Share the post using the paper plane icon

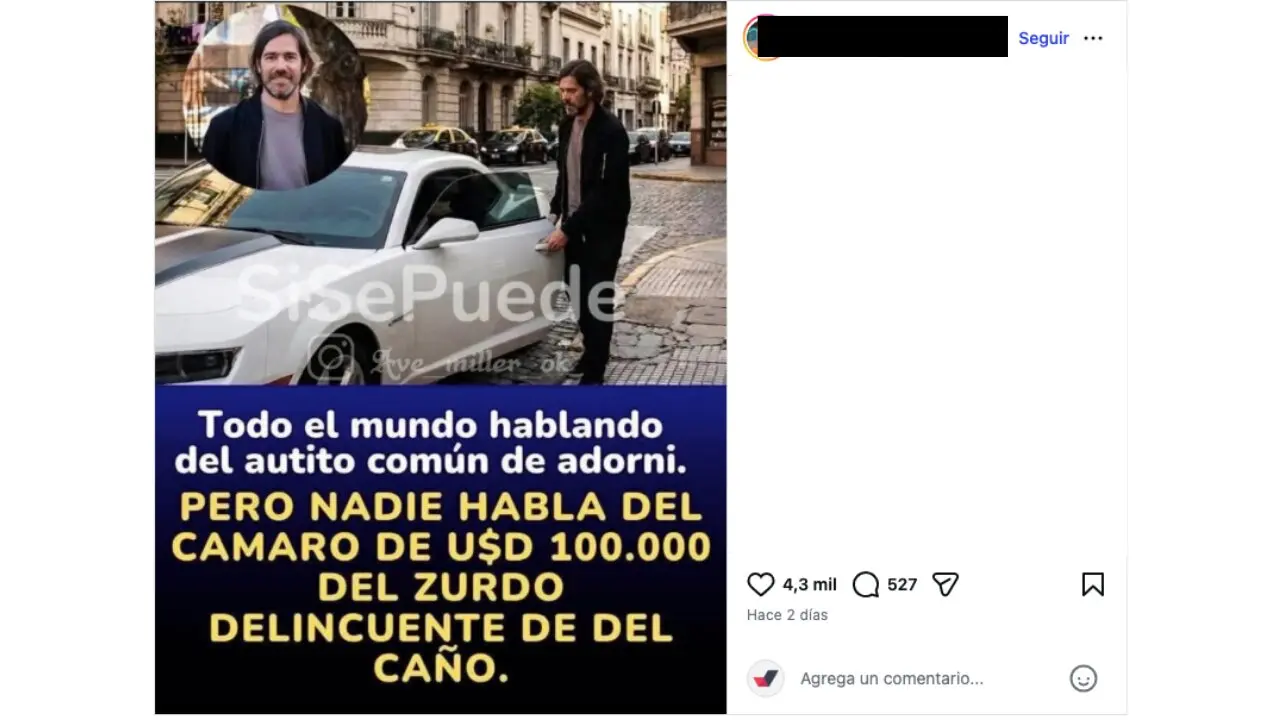coord(945,585)
